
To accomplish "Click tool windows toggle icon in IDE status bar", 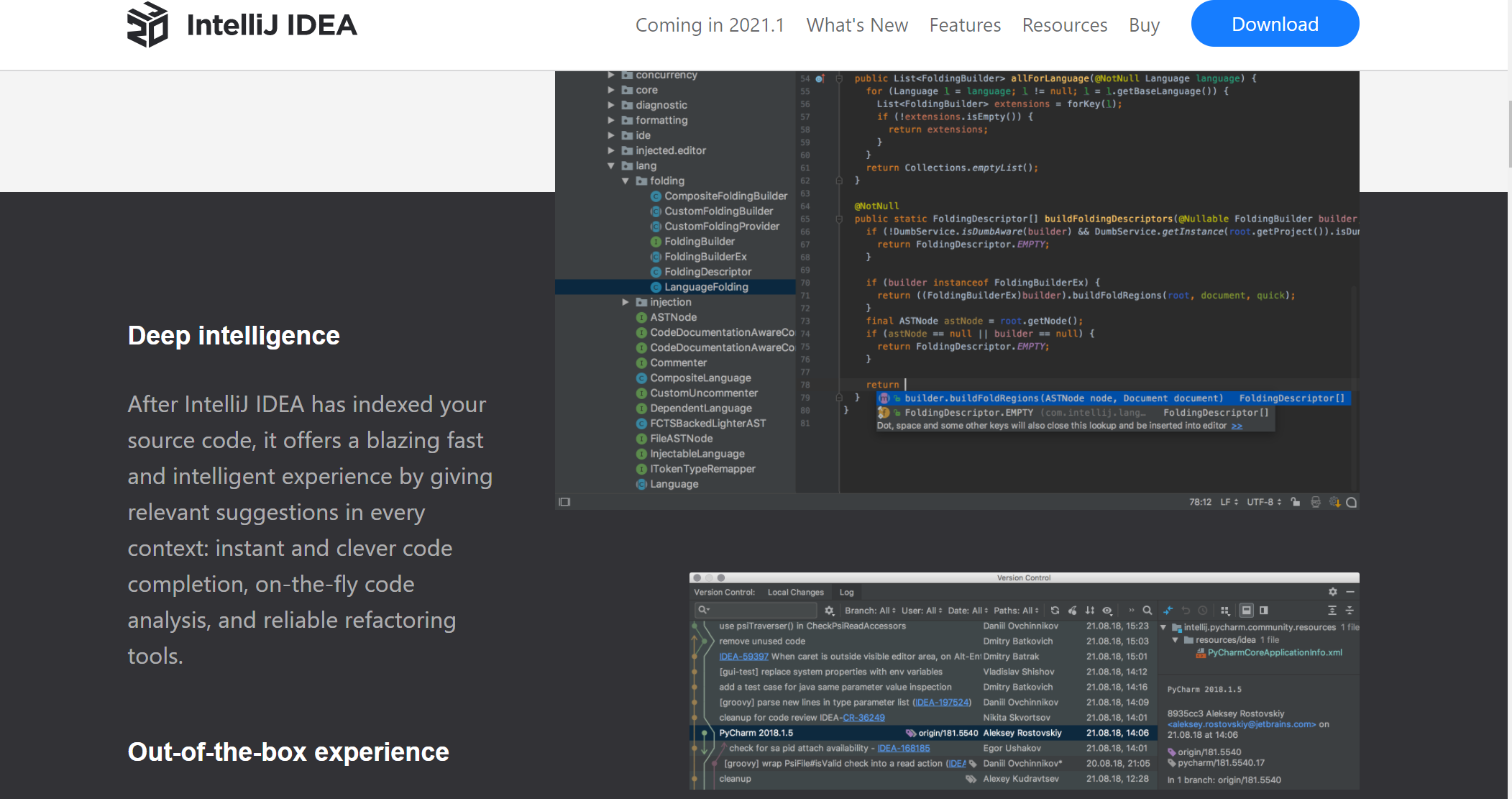I will pyautogui.click(x=564, y=502).
